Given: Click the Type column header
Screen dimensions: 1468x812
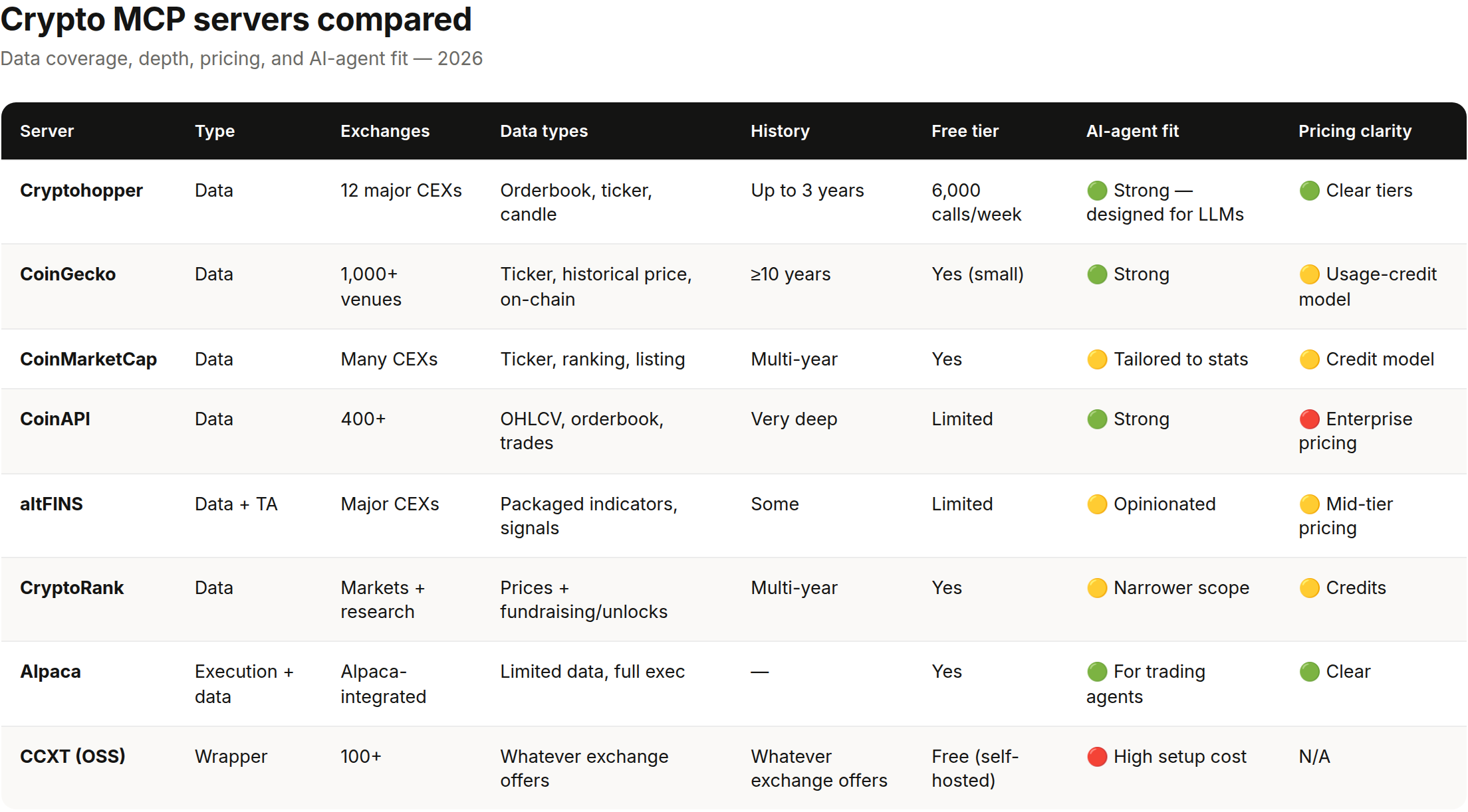Looking at the screenshot, I should 215,131.
